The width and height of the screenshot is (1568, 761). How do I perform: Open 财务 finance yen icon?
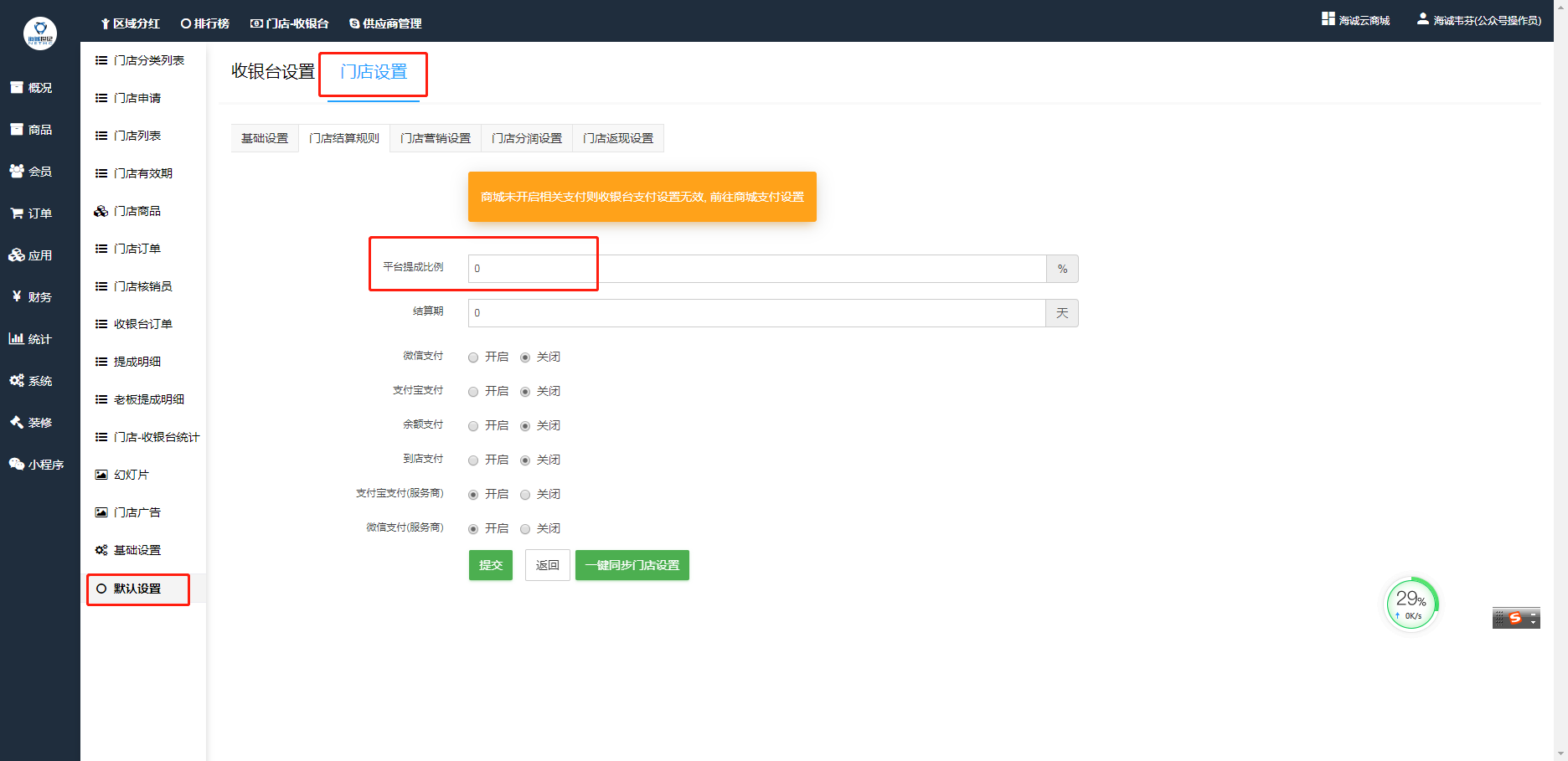point(16,296)
